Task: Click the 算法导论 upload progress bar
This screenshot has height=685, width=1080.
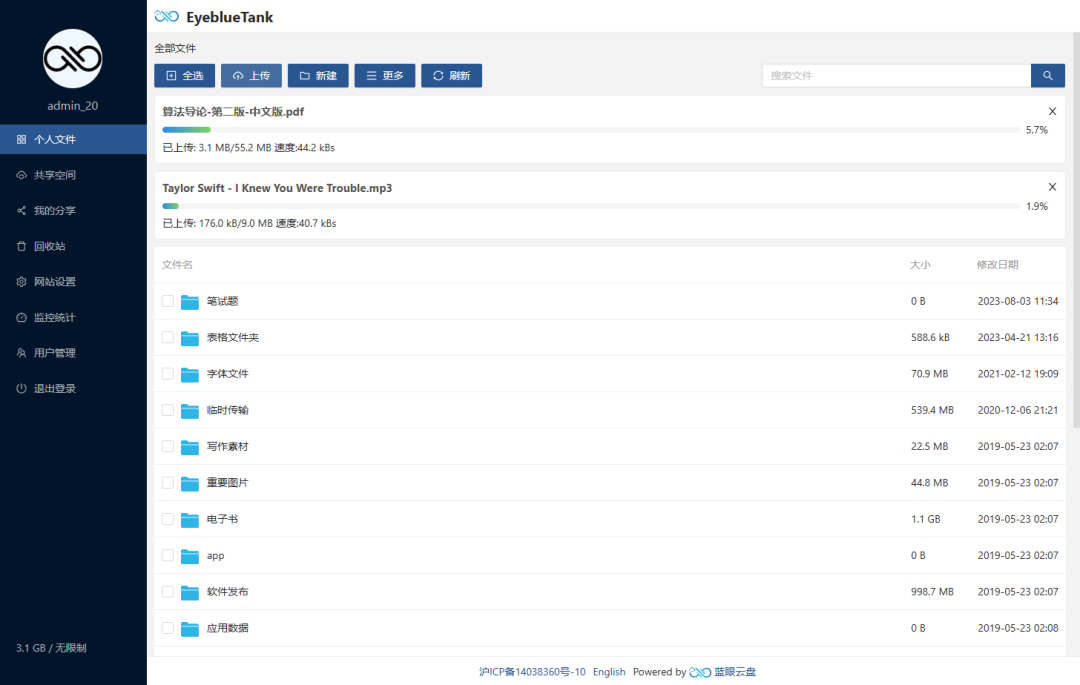Action: click(x=590, y=129)
